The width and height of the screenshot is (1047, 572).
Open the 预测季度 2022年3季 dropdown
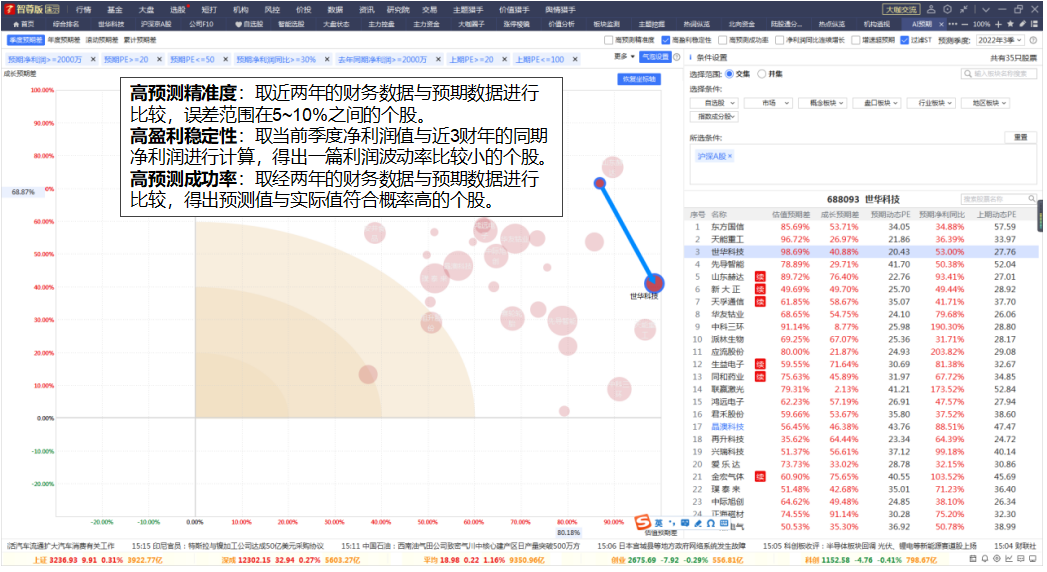[1002, 40]
